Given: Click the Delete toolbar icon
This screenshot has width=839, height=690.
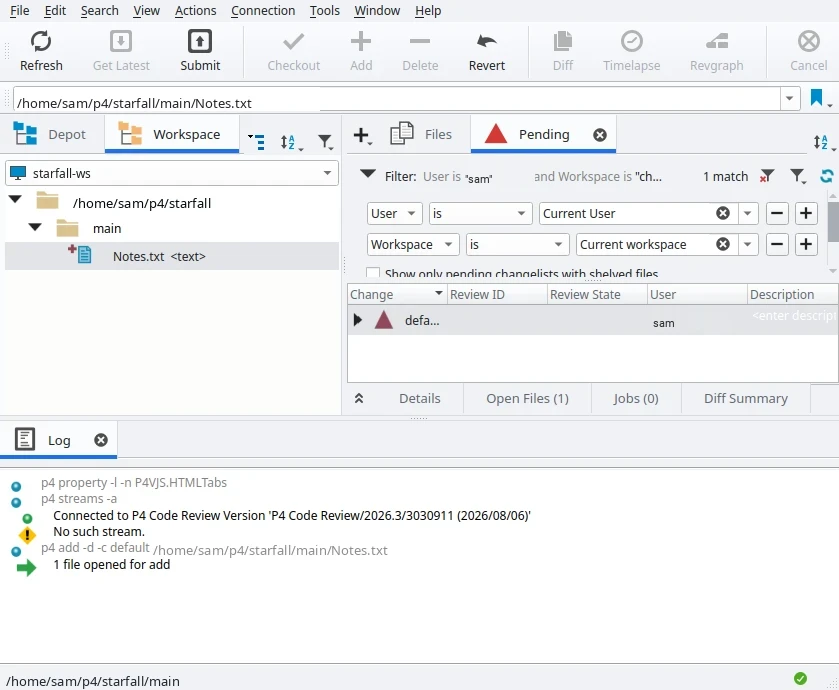Looking at the screenshot, I should click(x=420, y=42).
